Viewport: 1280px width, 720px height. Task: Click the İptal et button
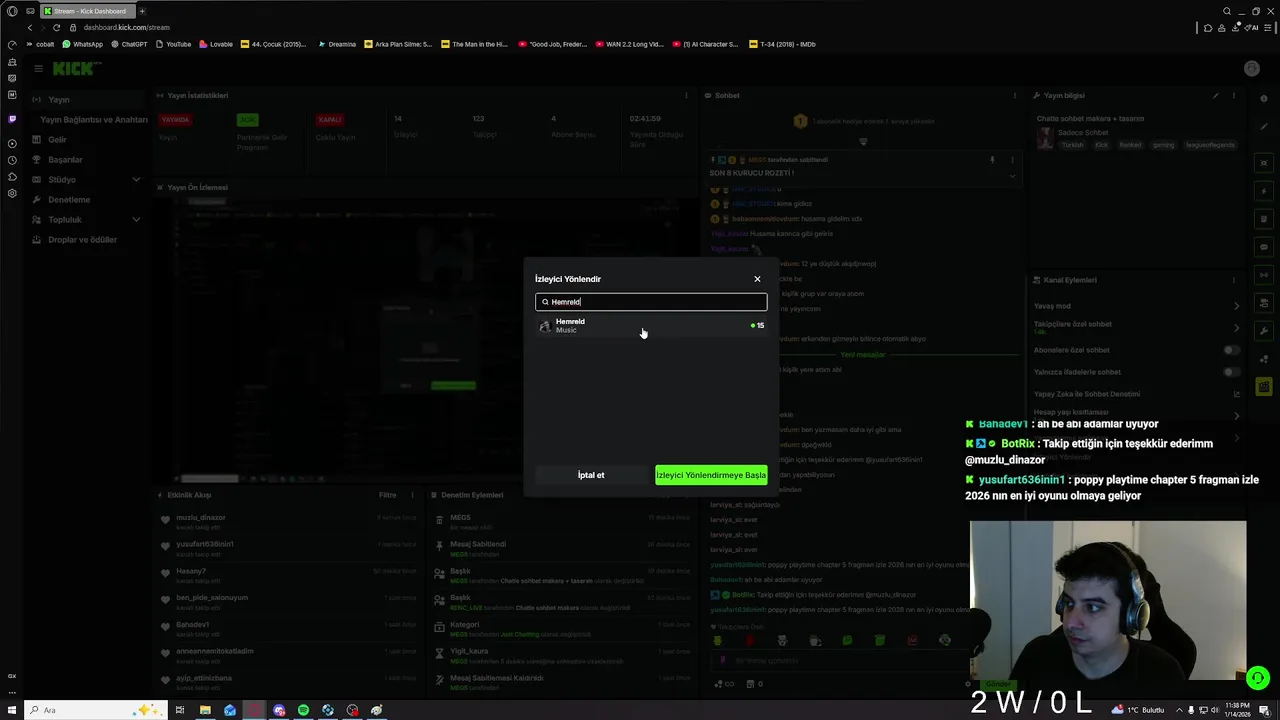[591, 475]
